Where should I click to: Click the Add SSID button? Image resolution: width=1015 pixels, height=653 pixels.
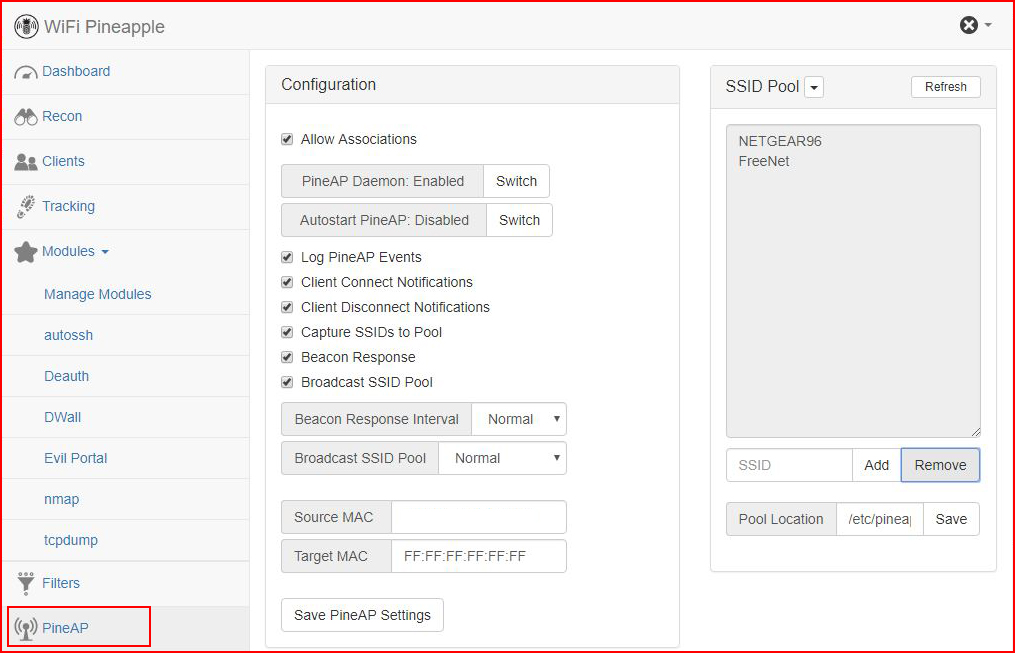point(876,465)
